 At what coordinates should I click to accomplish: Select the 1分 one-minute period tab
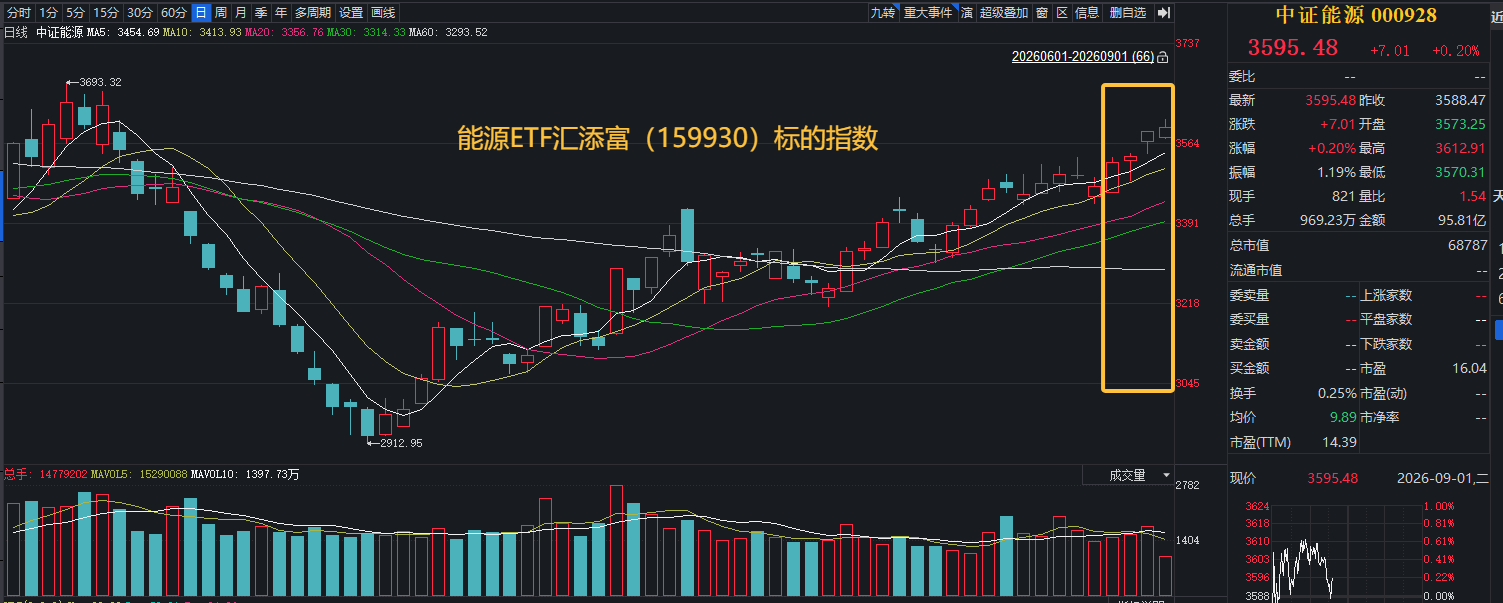(49, 13)
